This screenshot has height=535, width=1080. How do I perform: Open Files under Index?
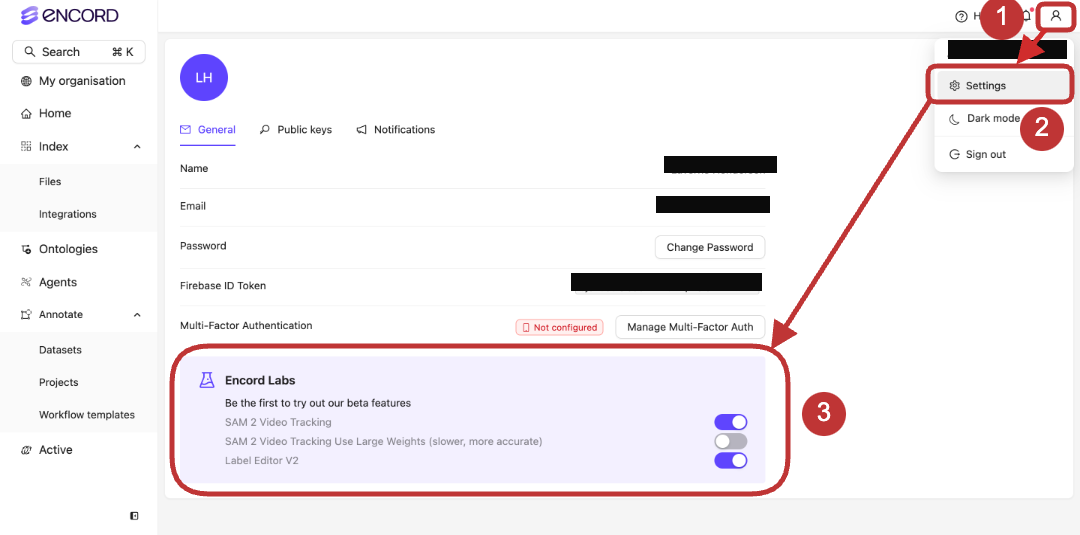[x=50, y=182]
